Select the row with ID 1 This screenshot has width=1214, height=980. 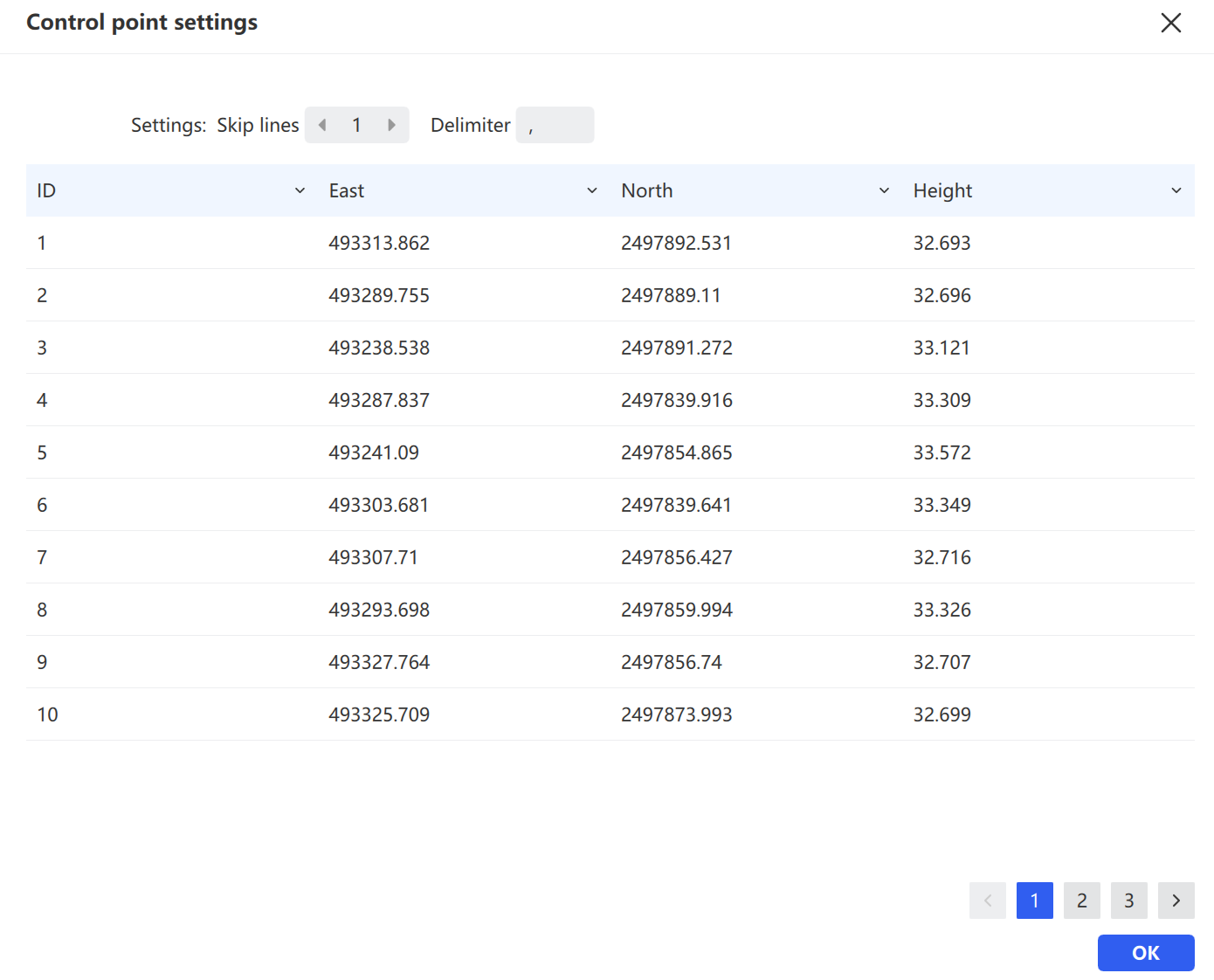tap(610, 243)
